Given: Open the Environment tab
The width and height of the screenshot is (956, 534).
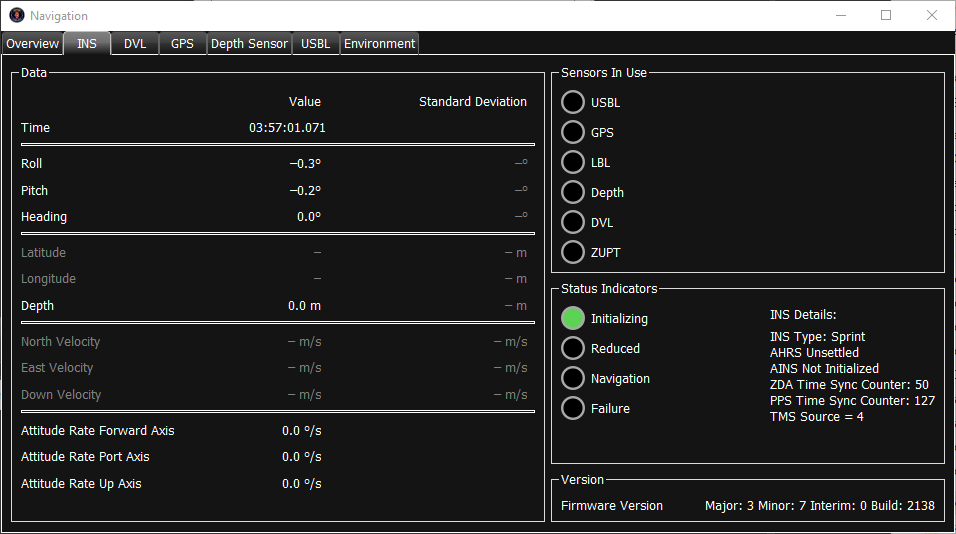Looking at the screenshot, I should pyautogui.click(x=379, y=44).
